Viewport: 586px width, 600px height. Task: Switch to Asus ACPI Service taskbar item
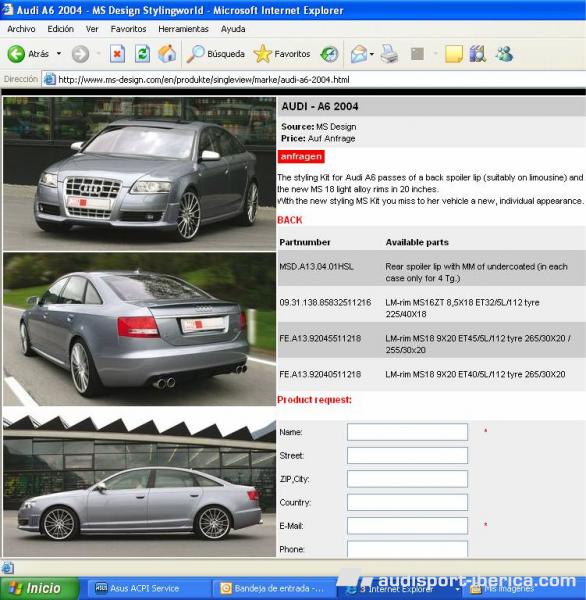pyautogui.click(x=147, y=589)
